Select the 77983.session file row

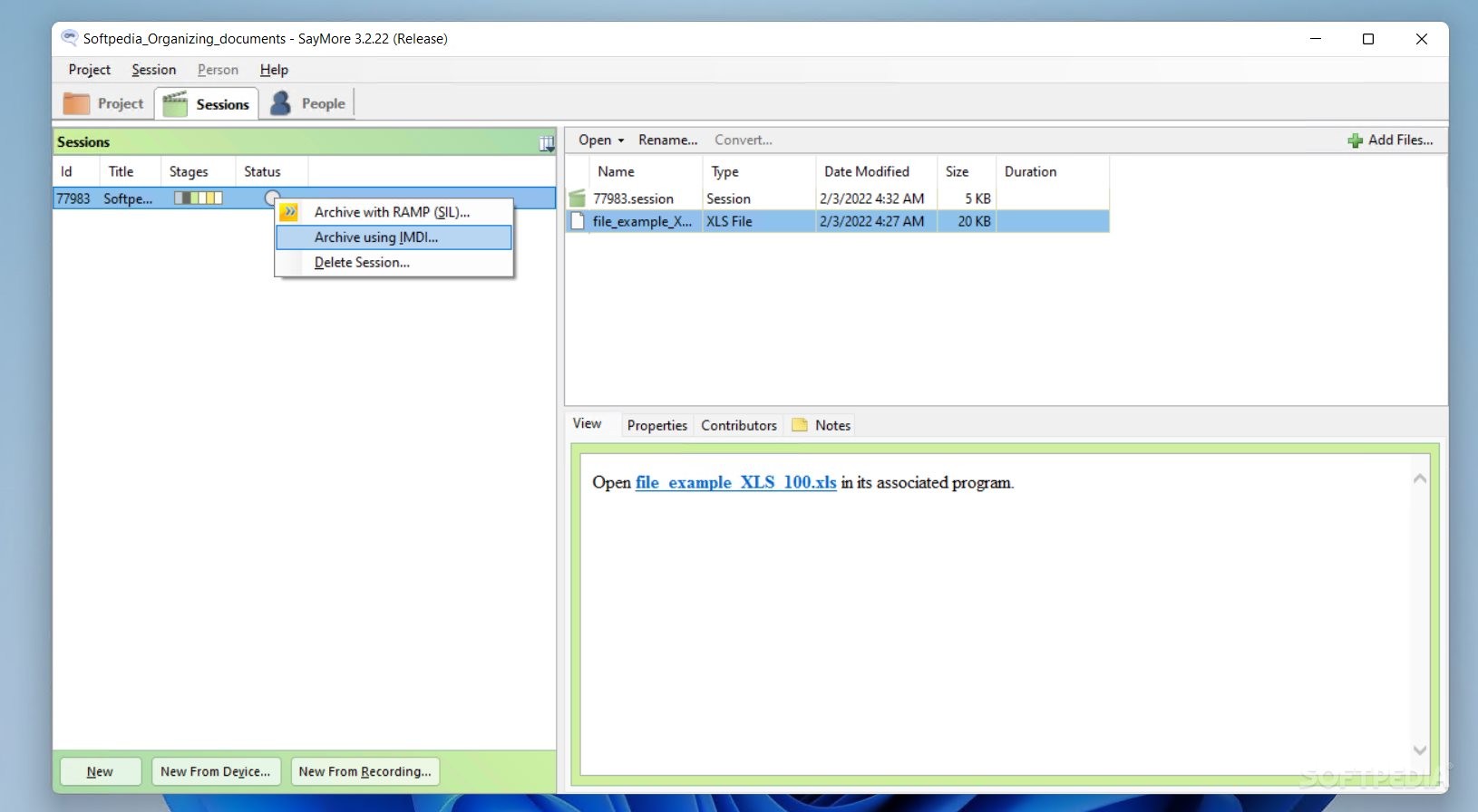[838, 198]
